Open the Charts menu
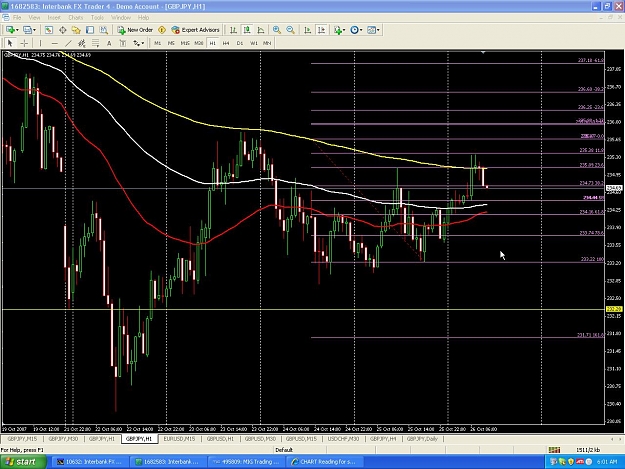This screenshot has height=469, width=625. [76, 18]
